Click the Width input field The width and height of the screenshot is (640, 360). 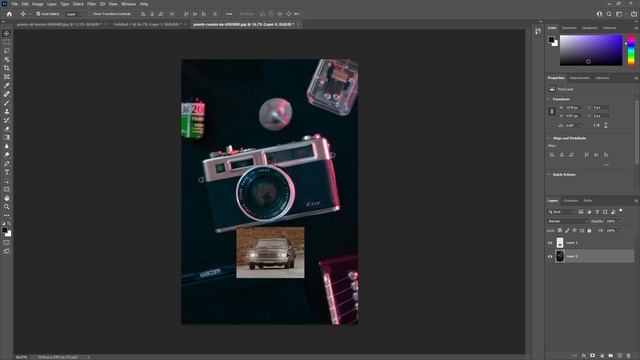(x=574, y=108)
